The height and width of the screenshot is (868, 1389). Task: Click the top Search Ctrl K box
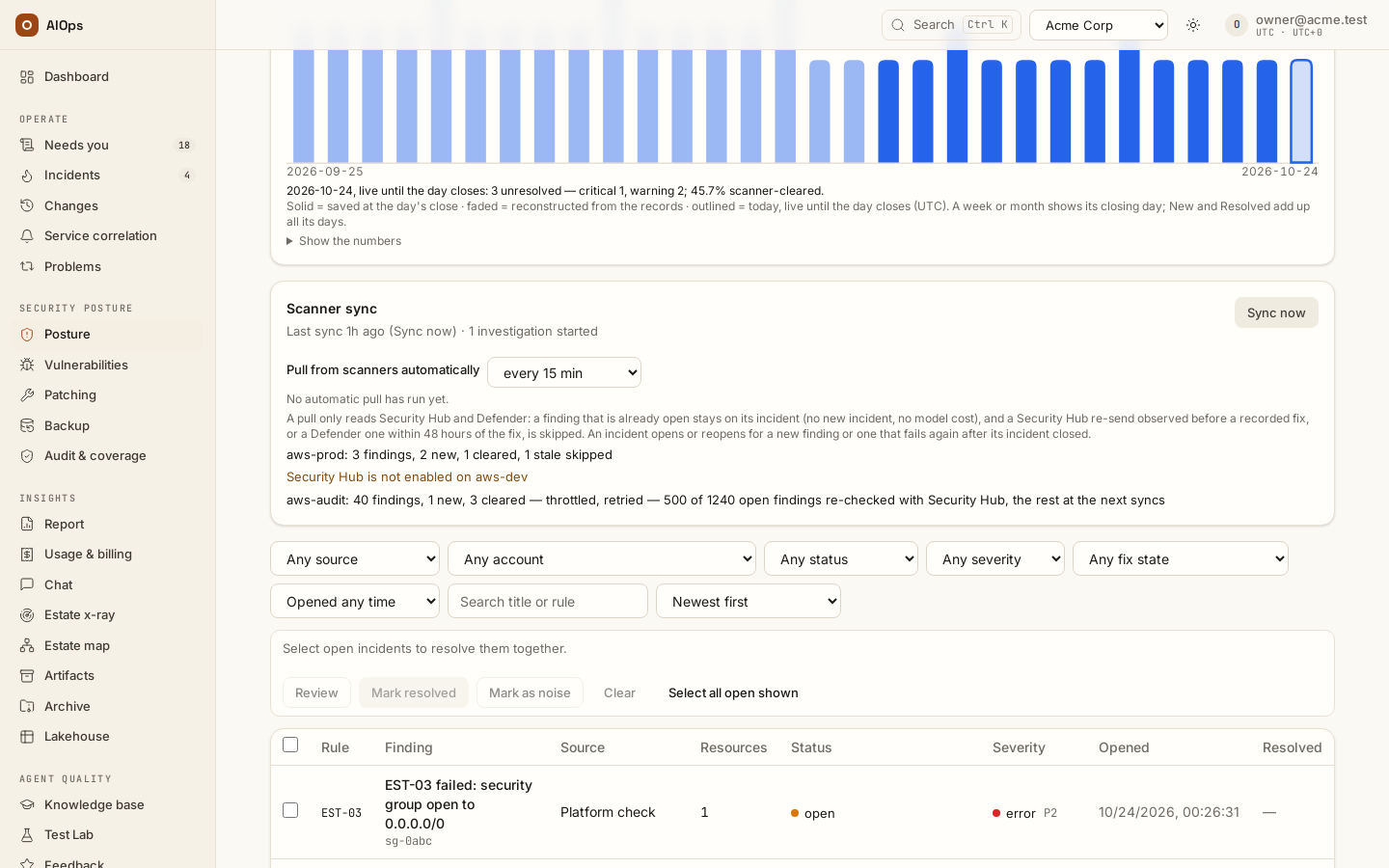click(951, 25)
